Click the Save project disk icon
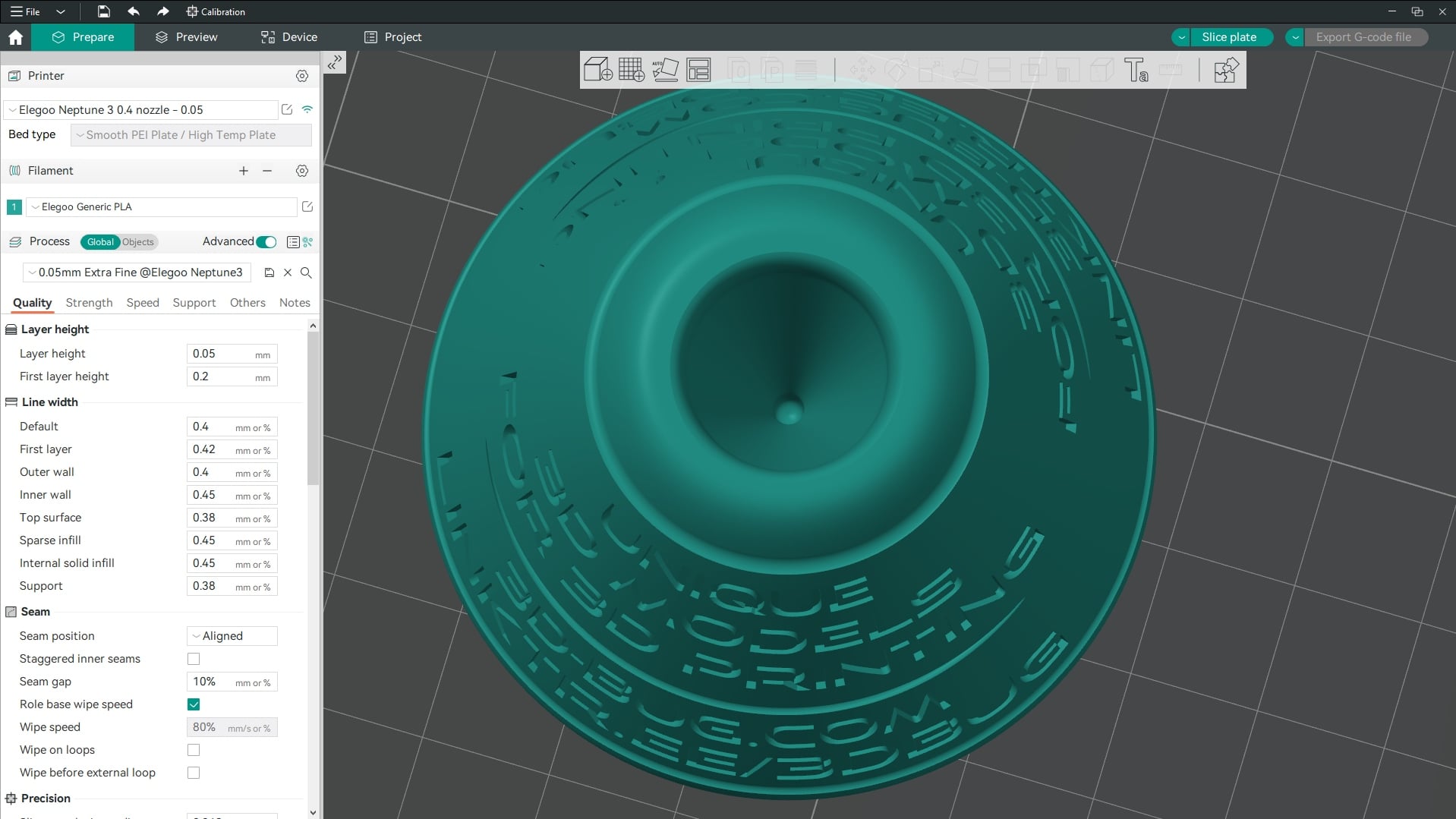 click(104, 11)
